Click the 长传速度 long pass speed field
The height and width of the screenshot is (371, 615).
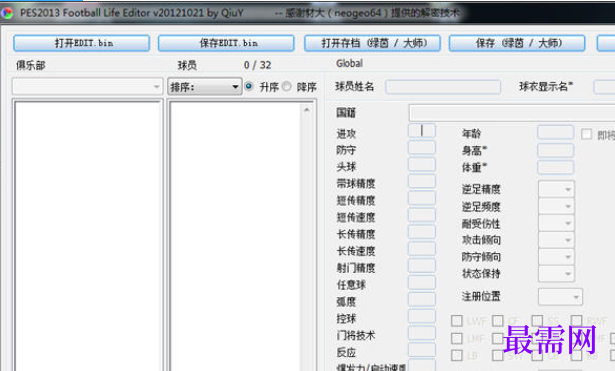pos(422,249)
